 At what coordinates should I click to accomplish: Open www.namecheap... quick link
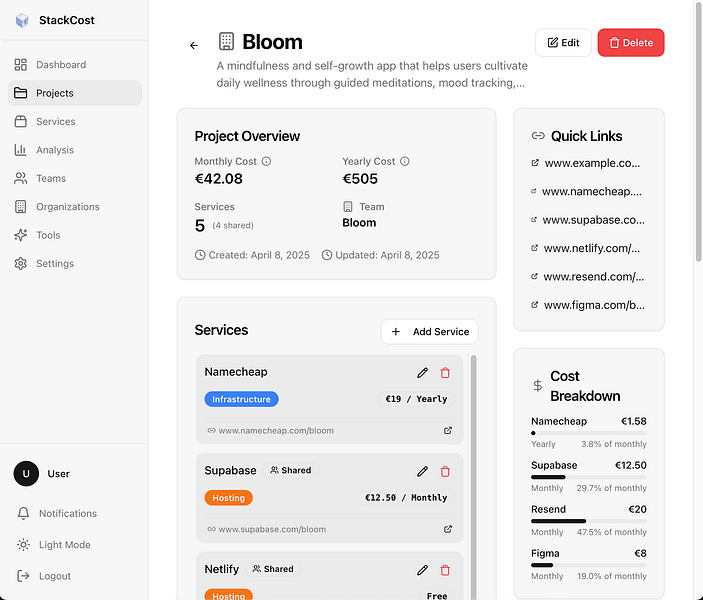(x=586, y=191)
